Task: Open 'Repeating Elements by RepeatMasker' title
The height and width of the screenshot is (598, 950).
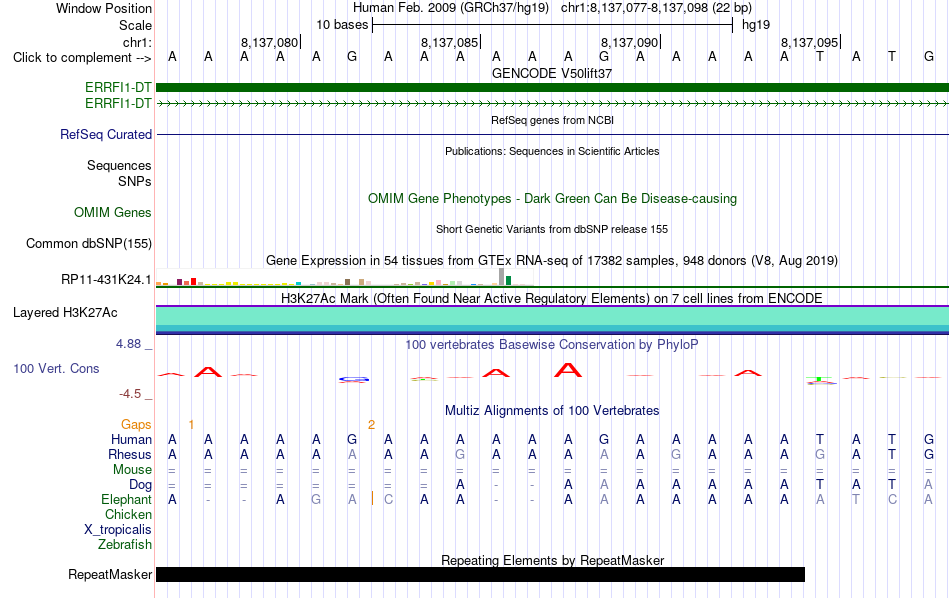Action: pyautogui.click(x=552, y=560)
